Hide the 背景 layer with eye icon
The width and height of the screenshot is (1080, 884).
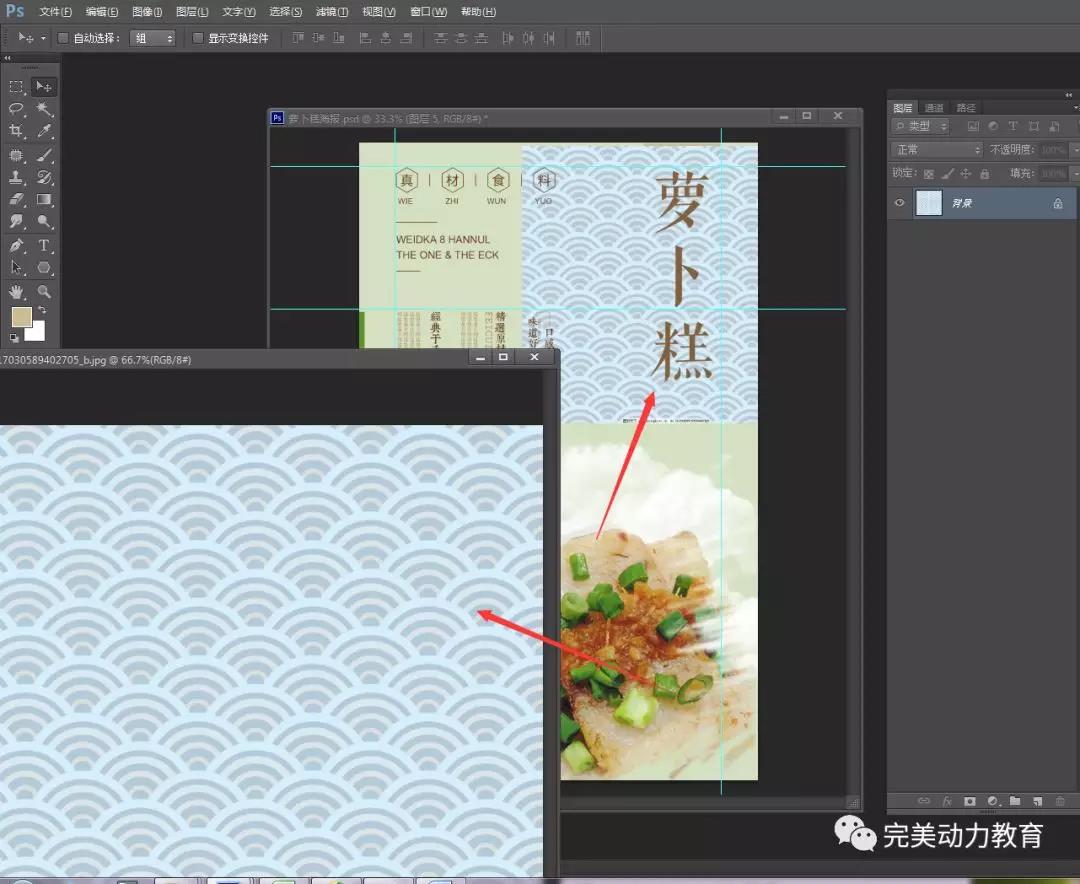[900, 203]
